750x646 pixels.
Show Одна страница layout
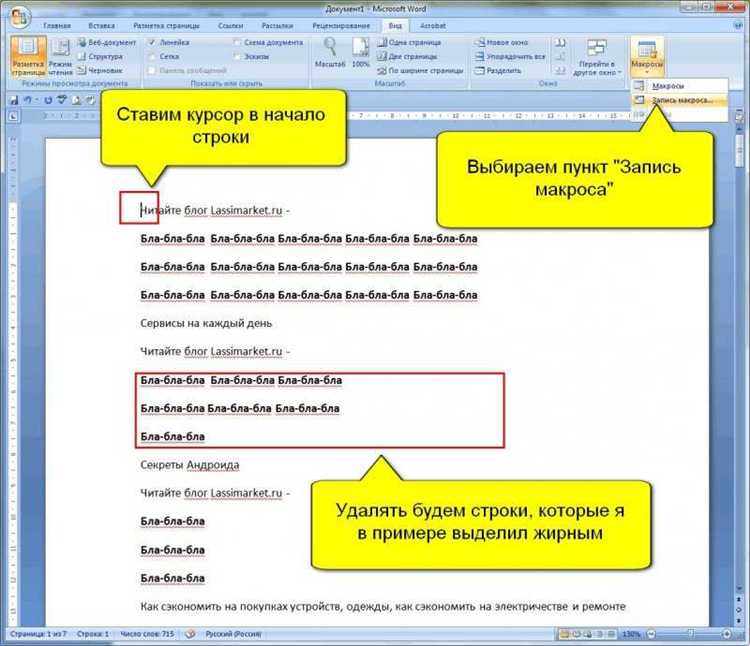[x=409, y=43]
